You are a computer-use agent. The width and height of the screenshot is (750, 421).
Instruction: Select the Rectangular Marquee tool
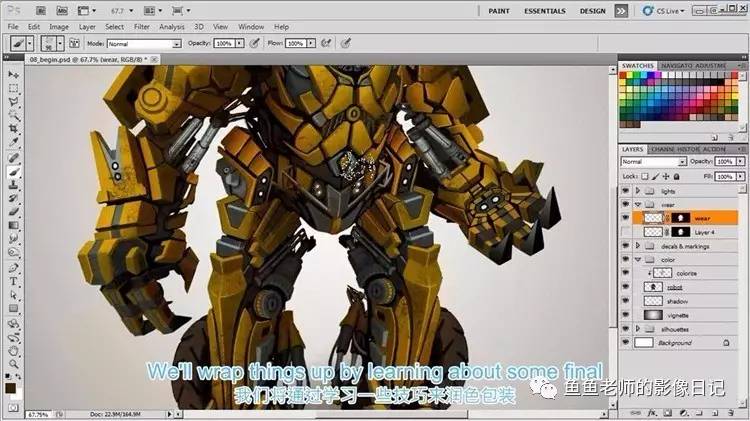tap(13, 89)
